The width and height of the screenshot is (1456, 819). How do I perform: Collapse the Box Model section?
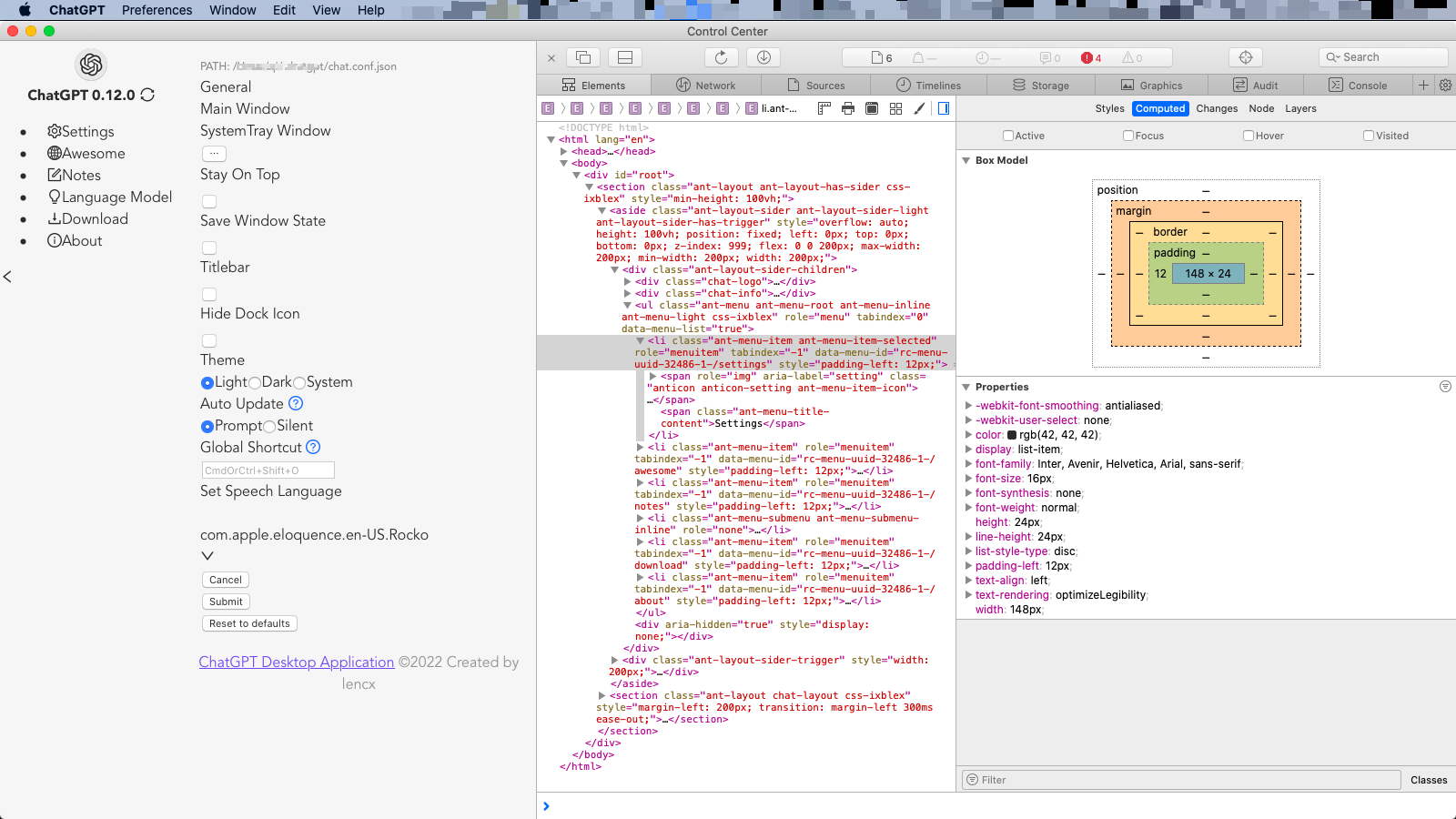[966, 160]
